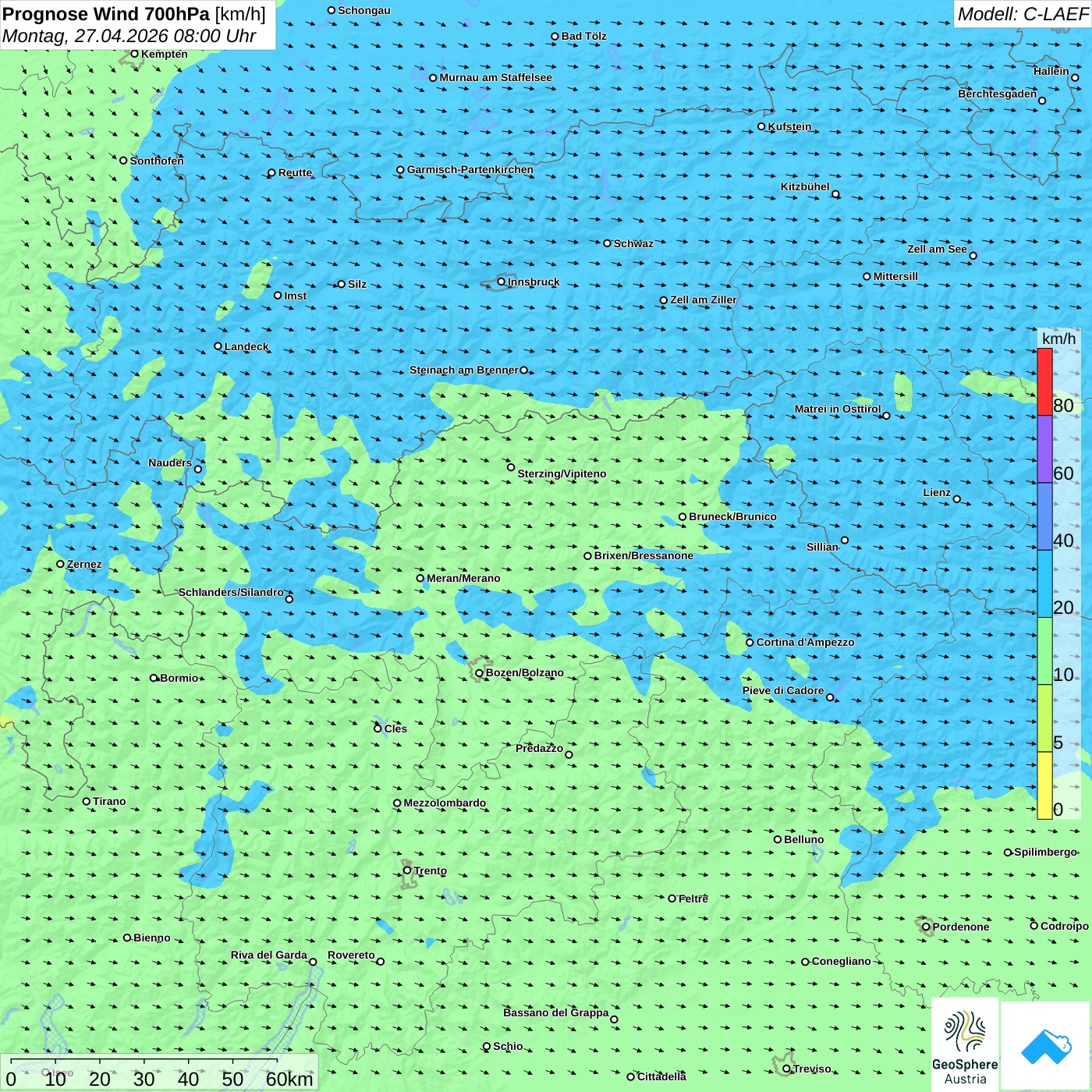Click the Schio town marker
1092x1092 pixels.
pos(487,1047)
